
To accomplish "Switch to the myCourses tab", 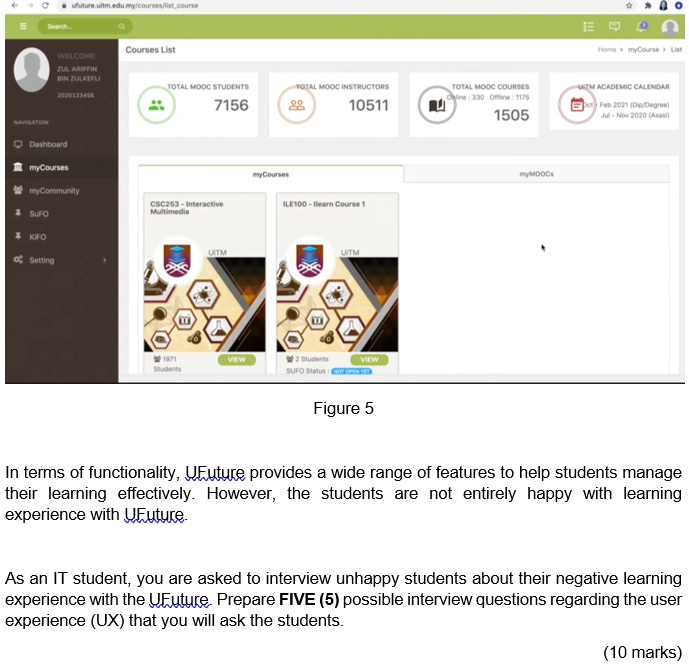I will 271,174.
